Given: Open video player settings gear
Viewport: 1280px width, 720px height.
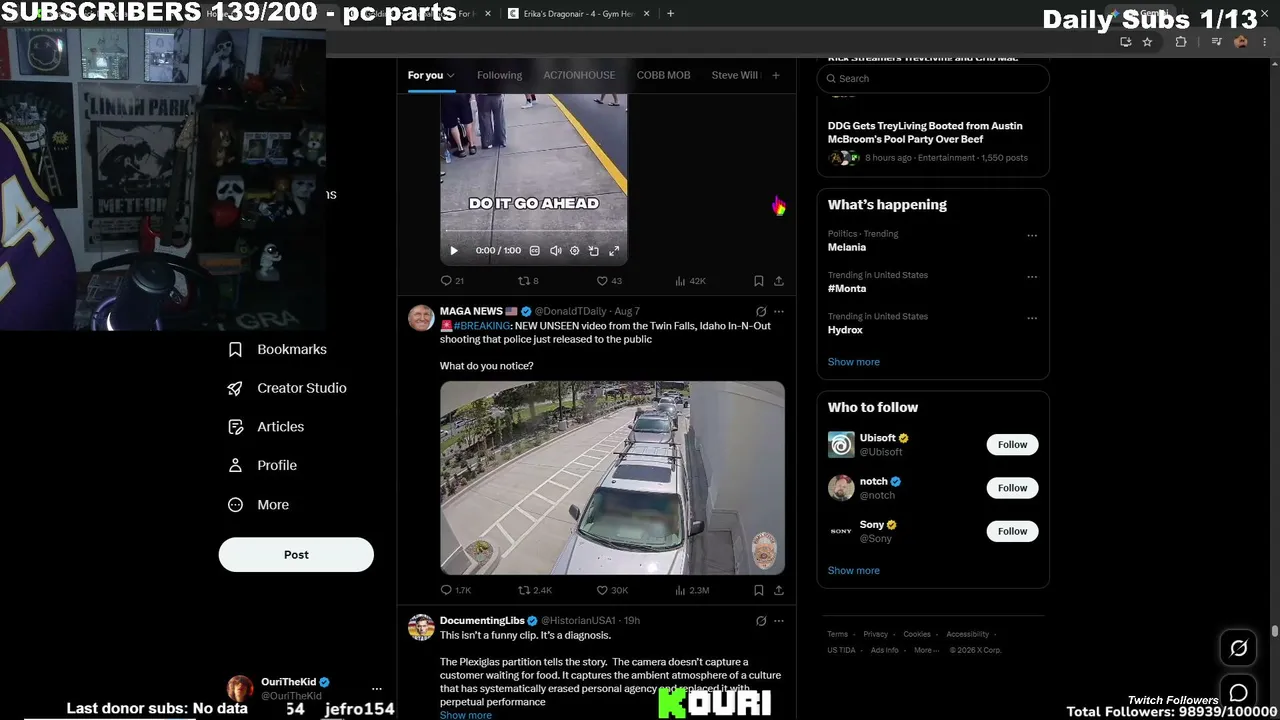Looking at the screenshot, I should pyautogui.click(x=575, y=251).
